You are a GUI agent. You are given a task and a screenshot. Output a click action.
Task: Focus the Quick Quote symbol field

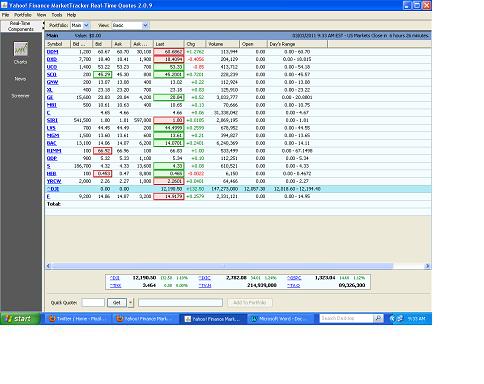click(93, 303)
